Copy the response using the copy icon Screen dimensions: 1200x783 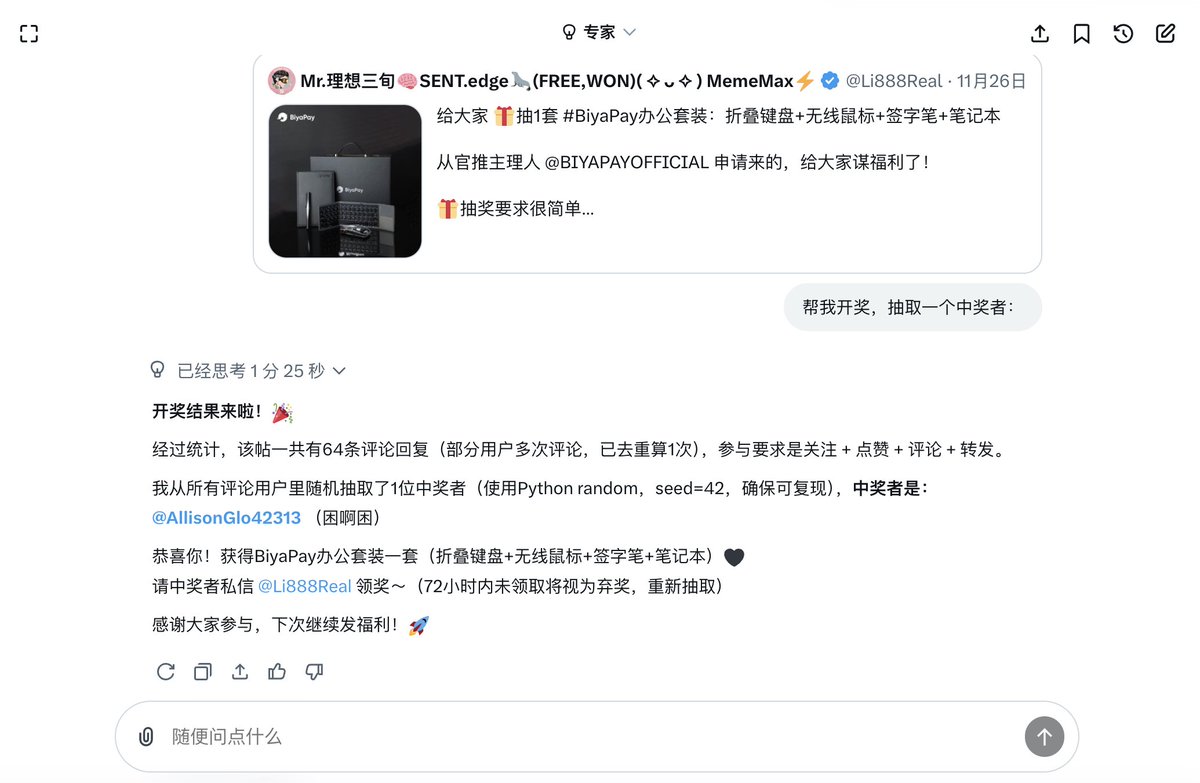pos(203,672)
